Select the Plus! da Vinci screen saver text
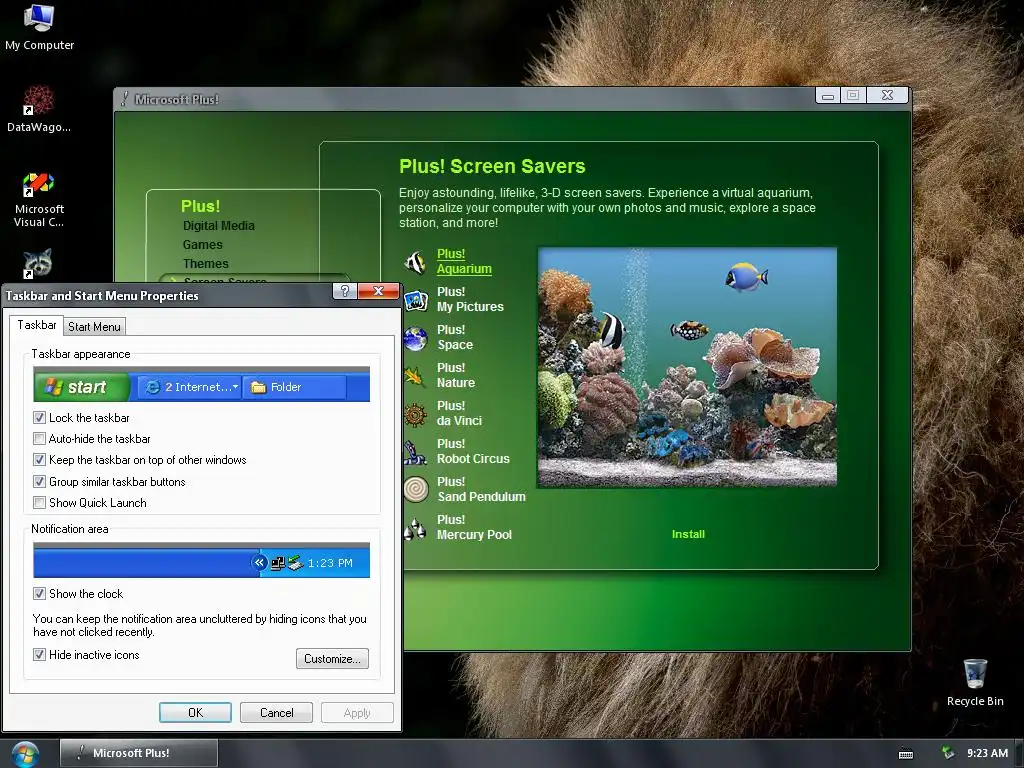This screenshot has width=1024, height=768. pyautogui.click(x=460, y=413)
